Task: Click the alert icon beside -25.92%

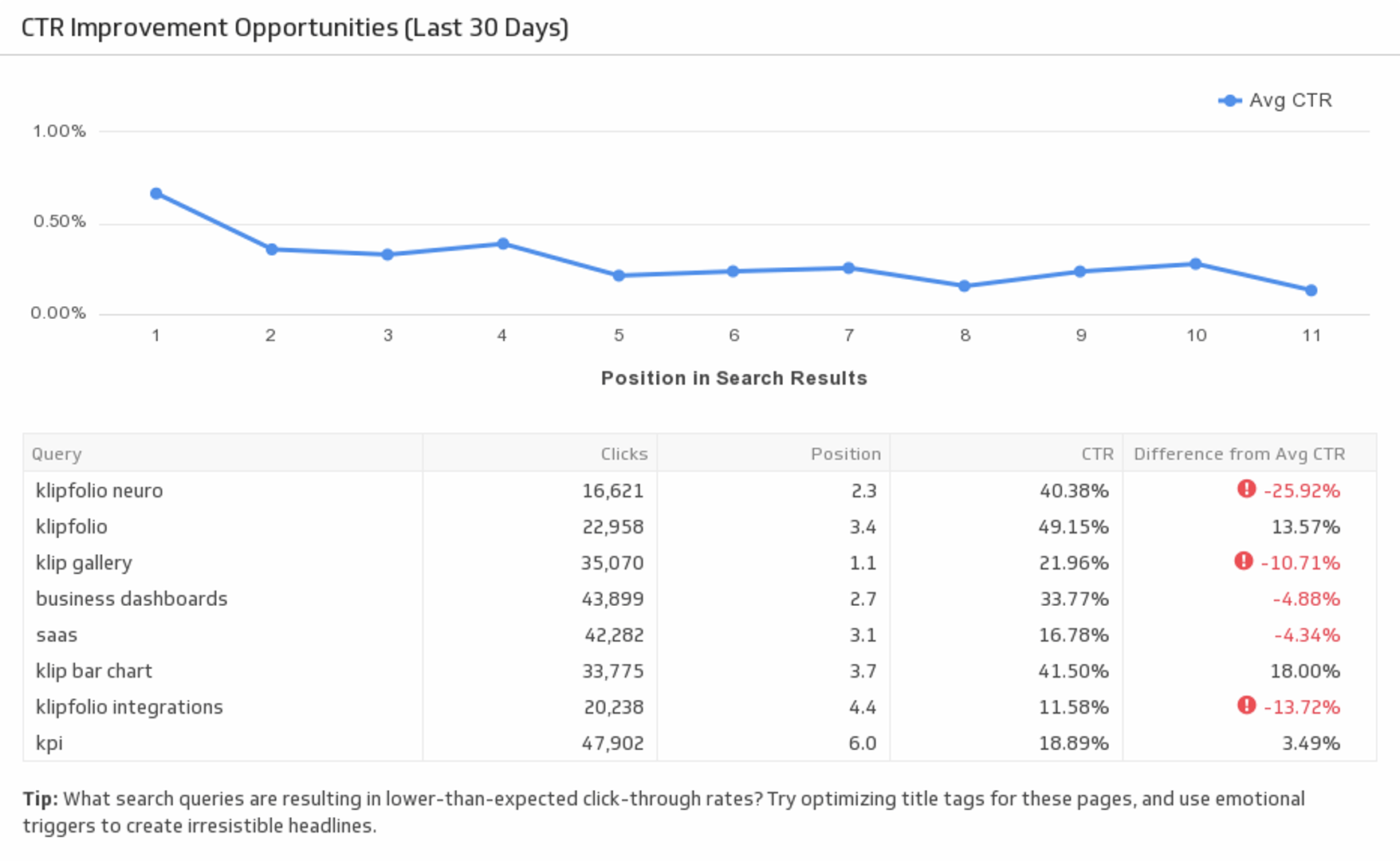Action: pyautogui.click(x=1246, y=489)
